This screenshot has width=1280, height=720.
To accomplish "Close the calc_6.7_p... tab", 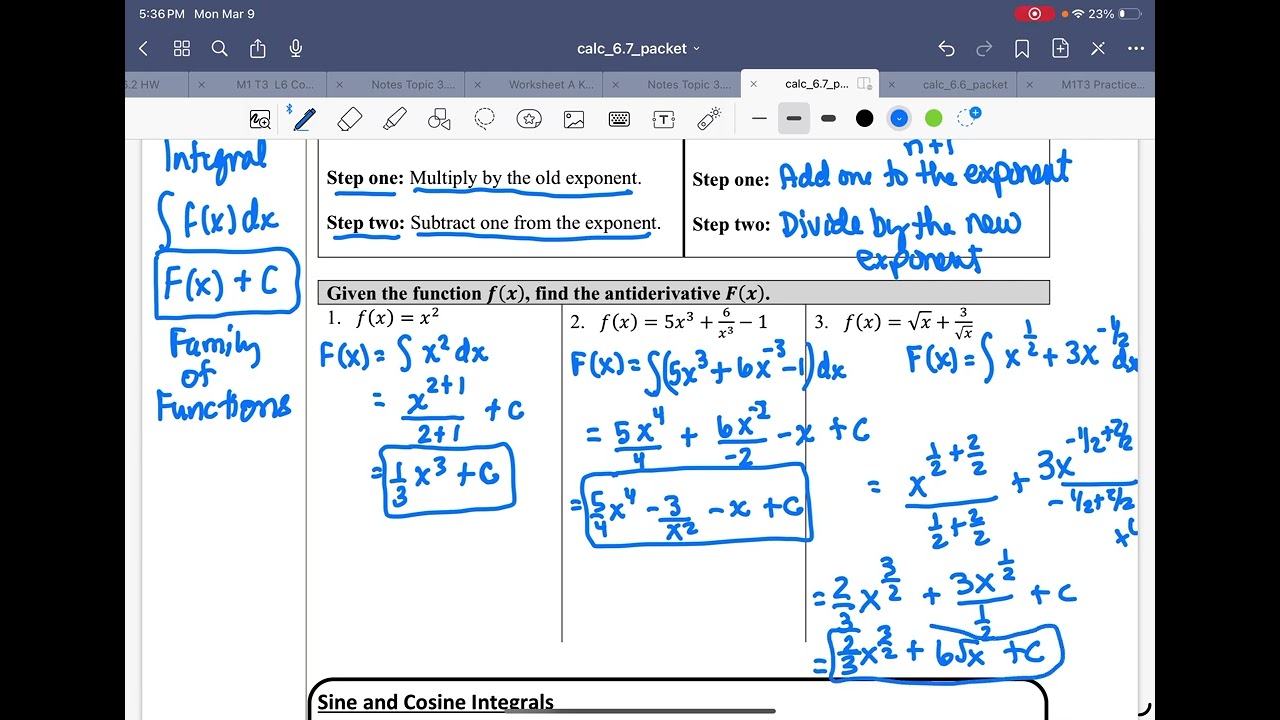I will (753, 85).
